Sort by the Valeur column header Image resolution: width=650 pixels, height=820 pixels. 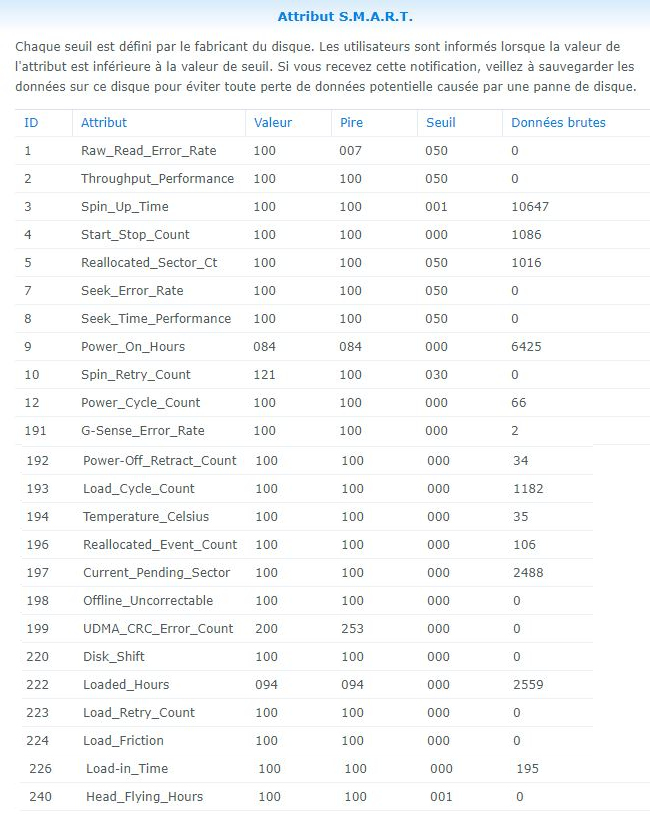point(273,122)
